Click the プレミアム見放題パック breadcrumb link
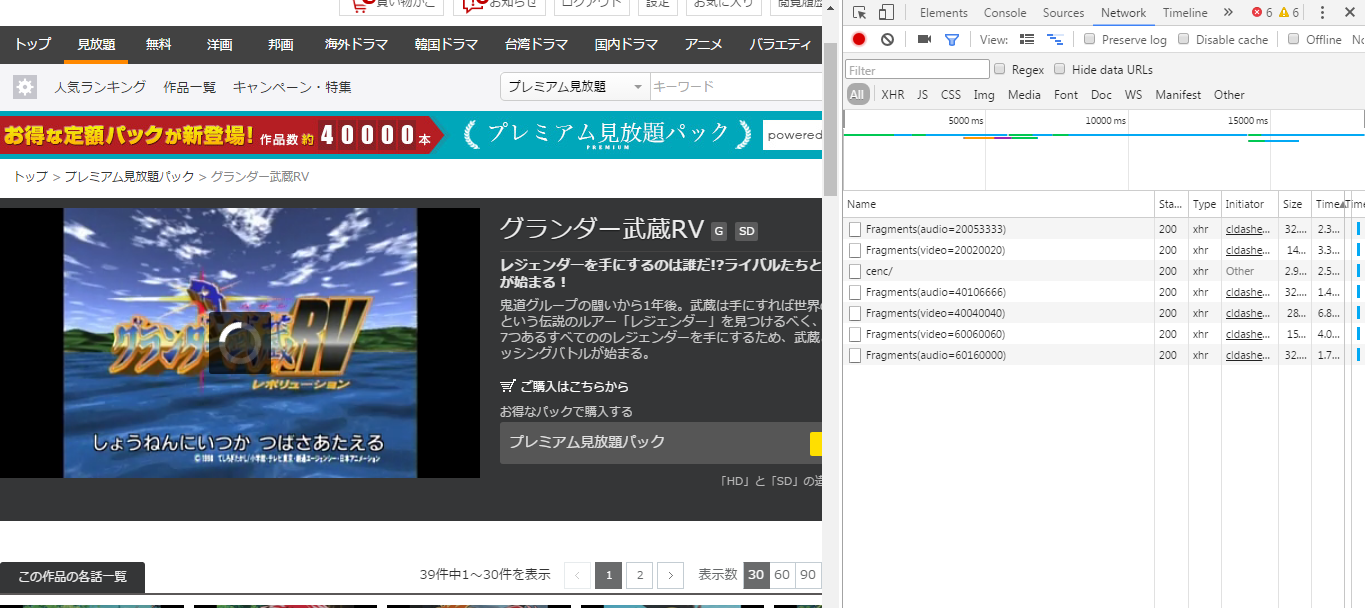Screen dimensions: 1365x608 [x=130, y=177]
